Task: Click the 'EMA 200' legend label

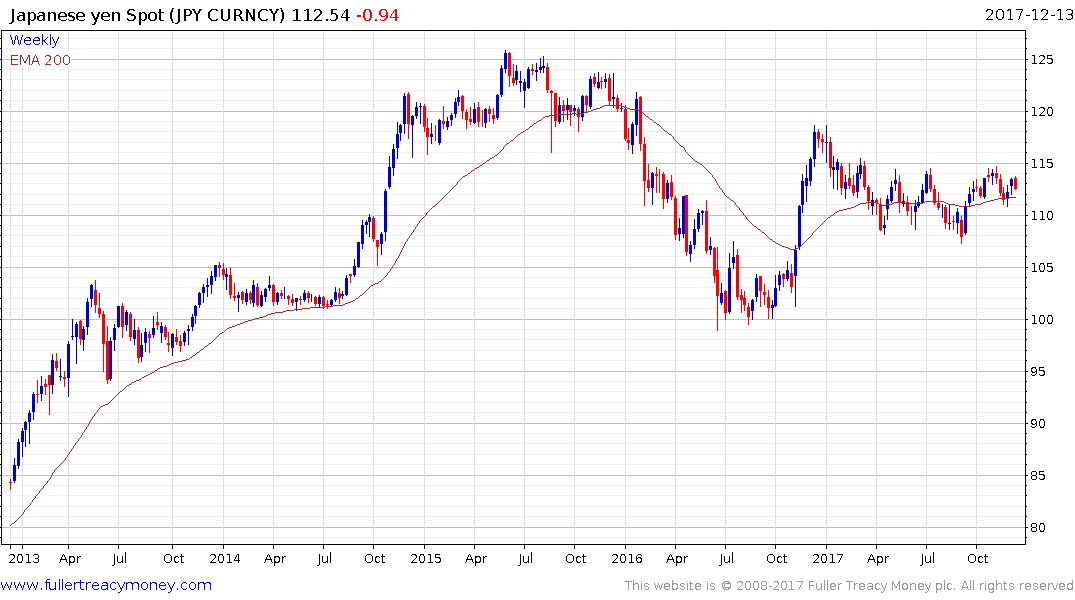Action: [x=40, y=60]
